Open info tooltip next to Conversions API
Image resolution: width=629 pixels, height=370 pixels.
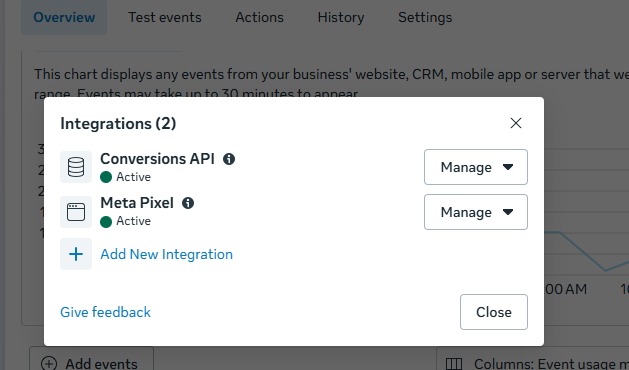tap(229, 159)
